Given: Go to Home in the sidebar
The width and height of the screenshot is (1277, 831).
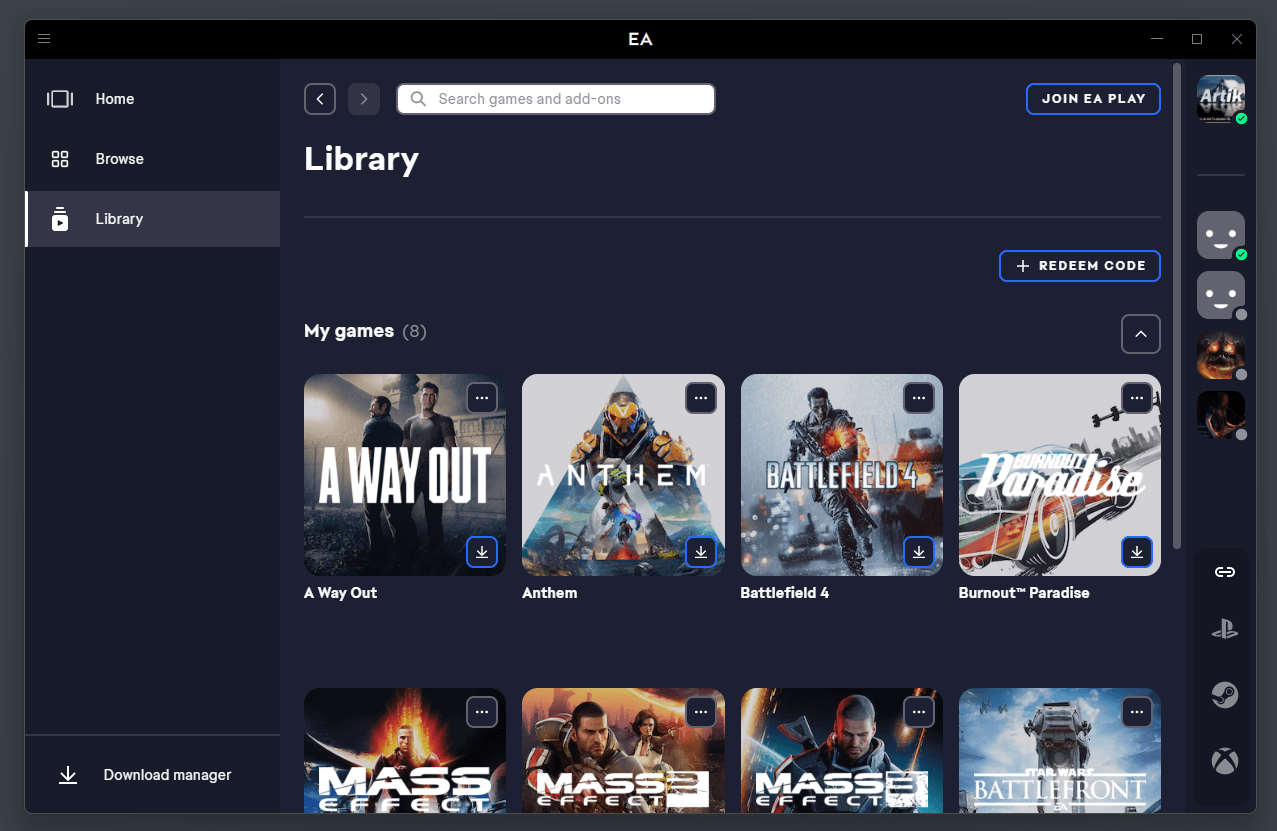Looking at the screenshot, I should [x=152, y=99].
